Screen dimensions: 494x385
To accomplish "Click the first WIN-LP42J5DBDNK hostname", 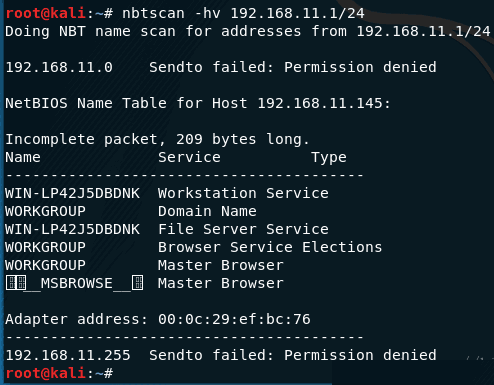I will [72, 193].
